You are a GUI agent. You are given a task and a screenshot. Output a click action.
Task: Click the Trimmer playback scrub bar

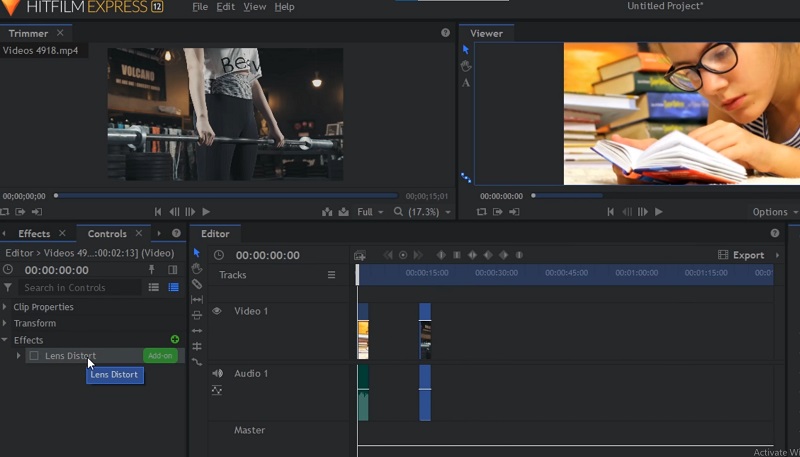(225, 196)
